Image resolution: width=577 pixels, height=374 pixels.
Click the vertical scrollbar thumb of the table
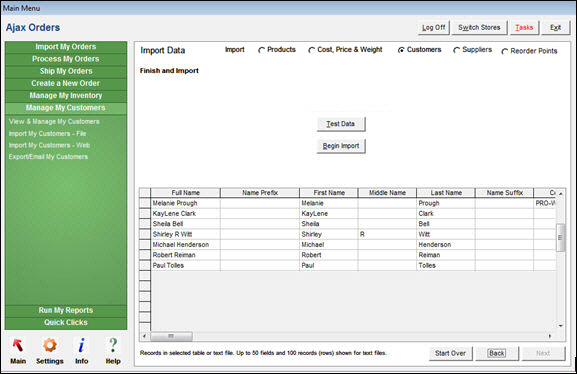(x=560, y=238)
